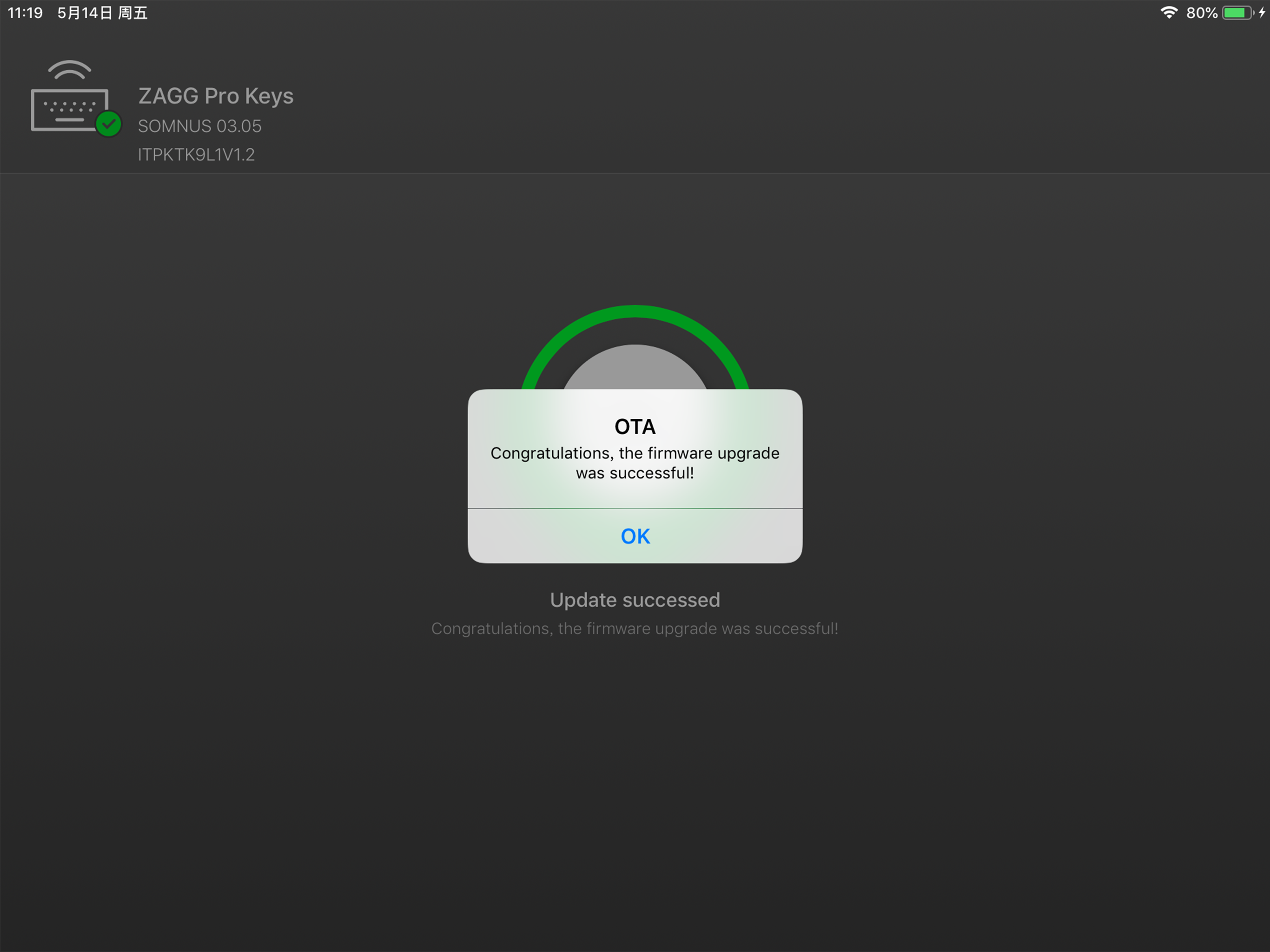Click the ITPKTK9L1V1.2 serial number text
Viewport: 1270px width, 952px height.
(x=196, y=154)
